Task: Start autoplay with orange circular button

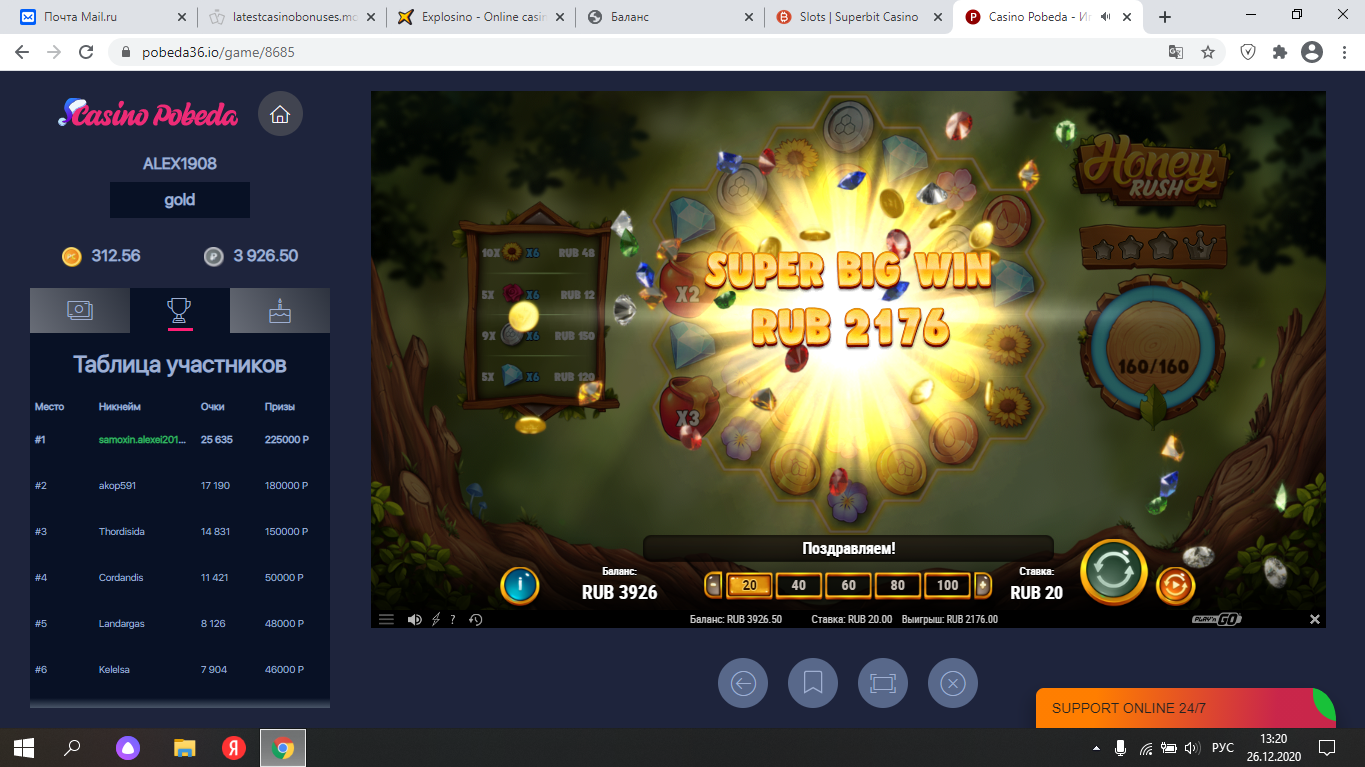Action: [x=1175, y=586]
